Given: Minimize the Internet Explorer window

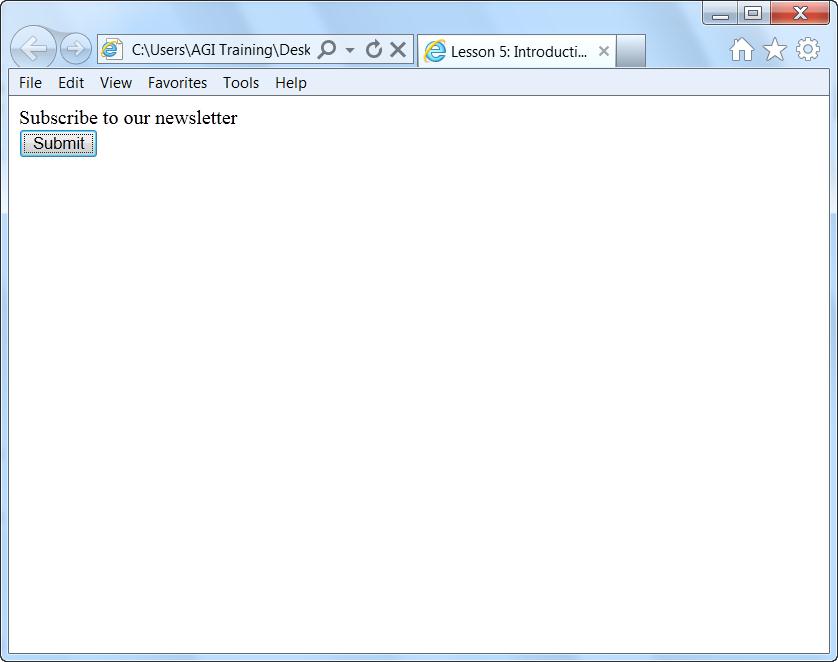Looking at the screenshot, I should point(720,13).
